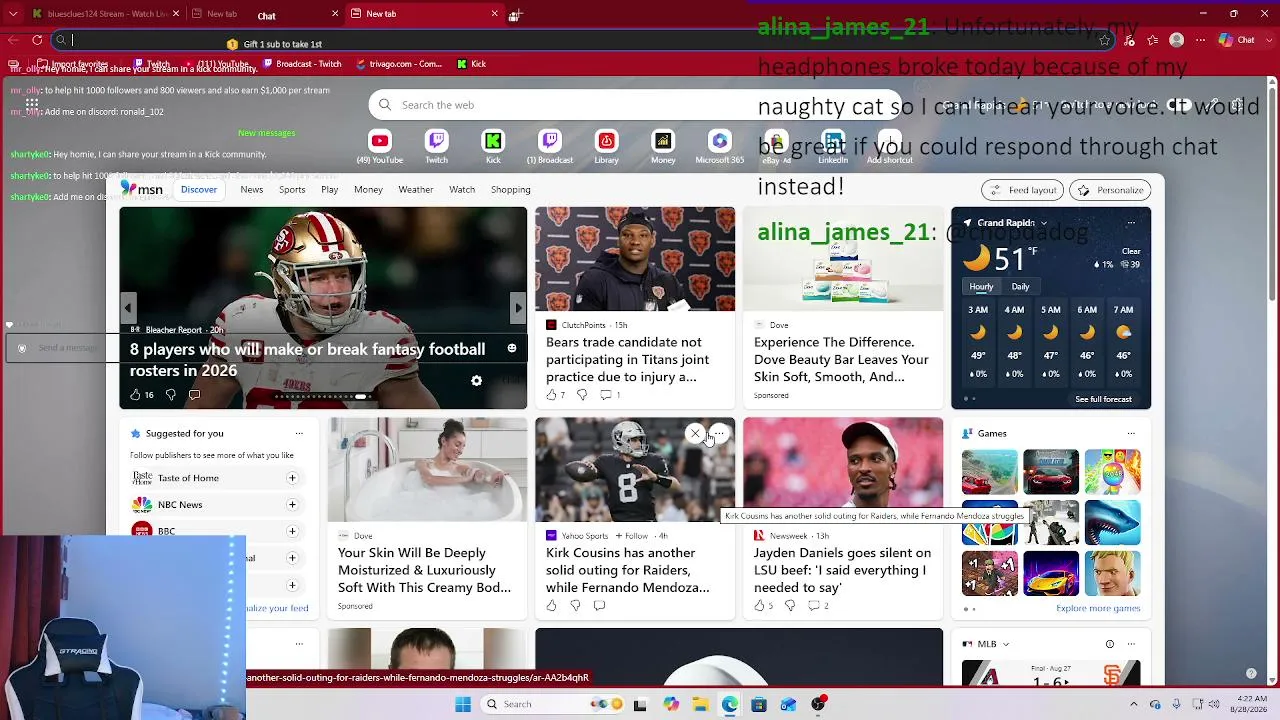Screen dimensions: 1280x720
Task: Go to the previous story in the carousel
Action: click(x=128, y=308)
